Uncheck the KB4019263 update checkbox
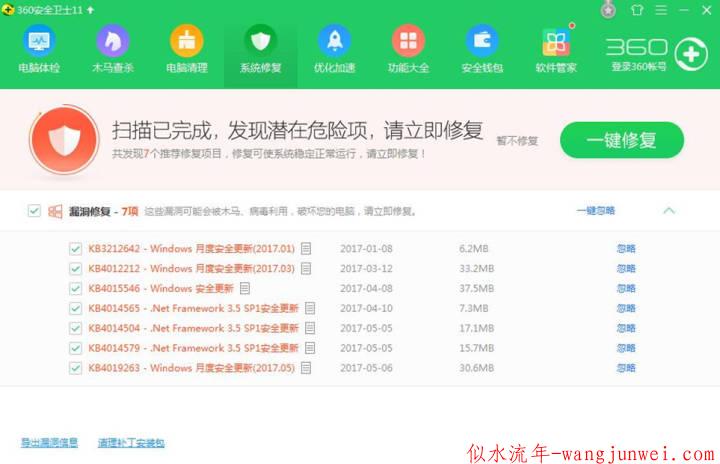Image resolution: width=720 pixels, height=464 pixels. point(75,368)
